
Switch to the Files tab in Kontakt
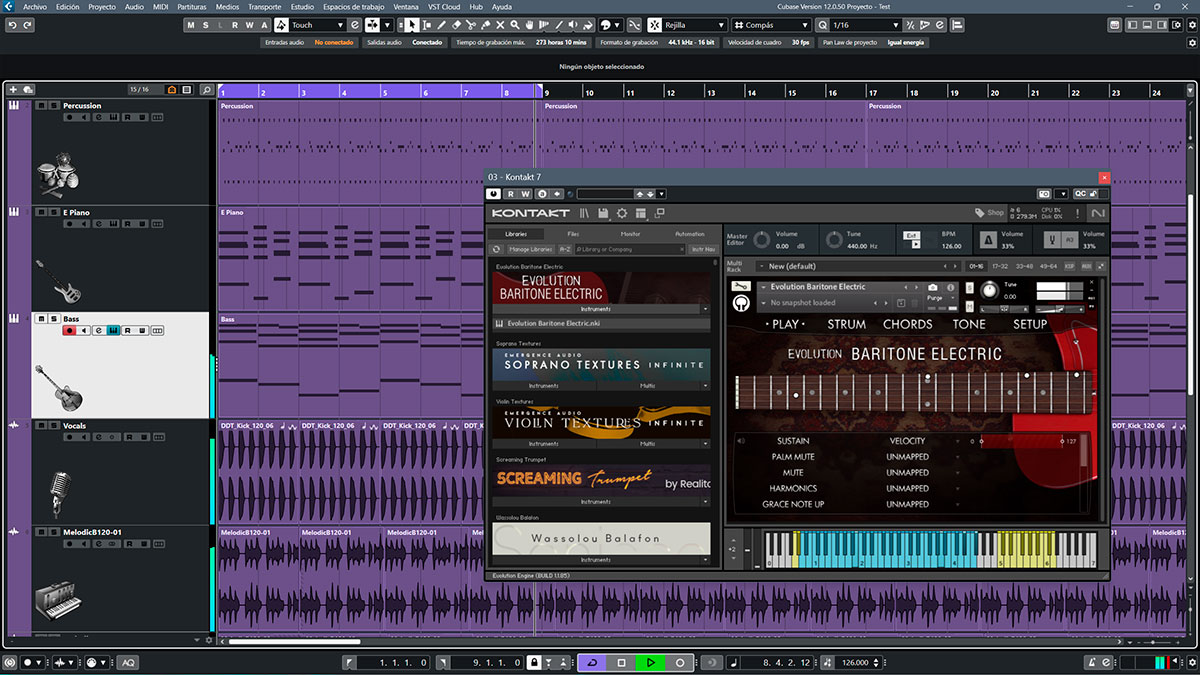pyautogui.click(x=574, y=234)
